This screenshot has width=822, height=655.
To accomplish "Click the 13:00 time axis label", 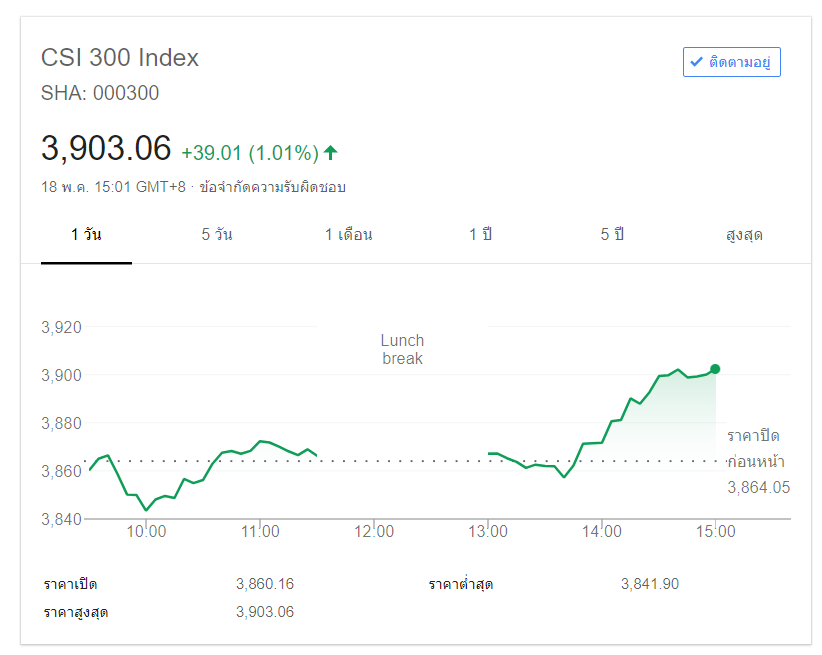I will click(488, 532).
